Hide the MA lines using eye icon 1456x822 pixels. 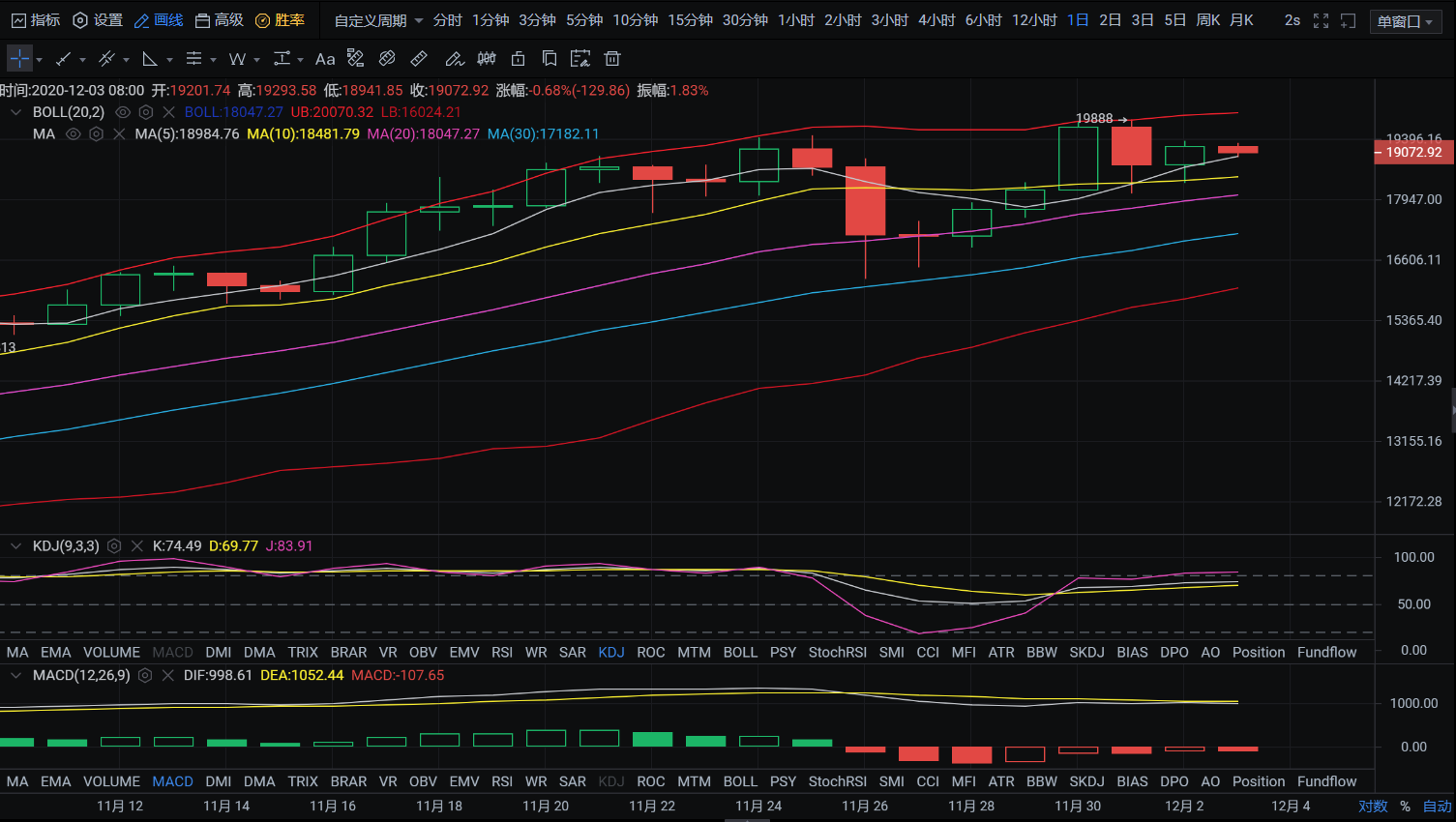pos(73,134)
